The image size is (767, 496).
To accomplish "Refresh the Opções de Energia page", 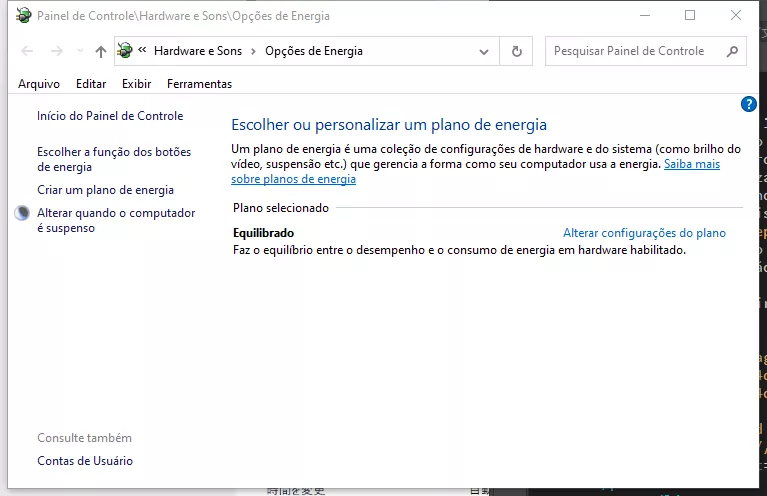I will coord(517,51).
